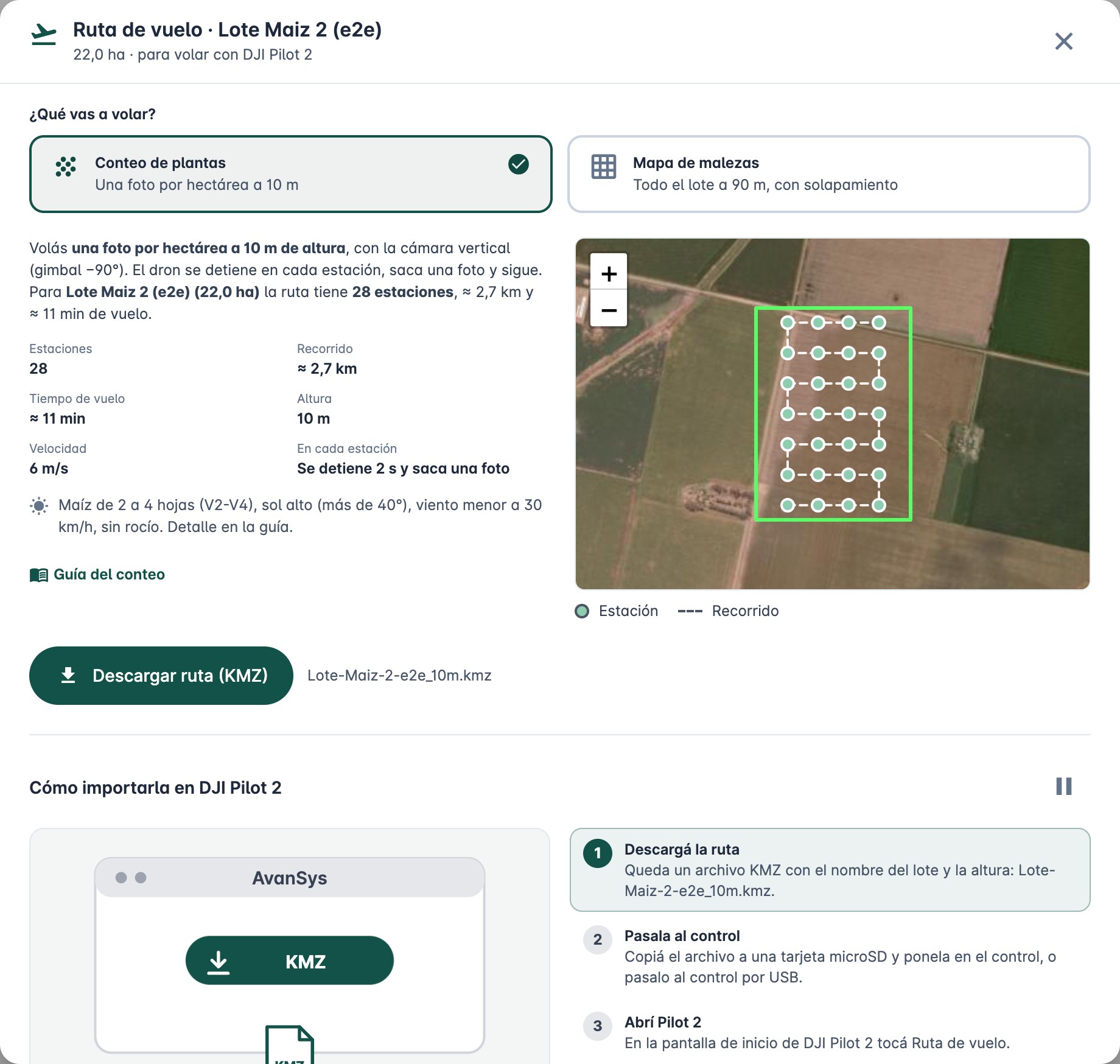Select step 1 Descargá la ruta
Screen dimensions: 1120x1064
pyautogui.click(x=830, y=869)
